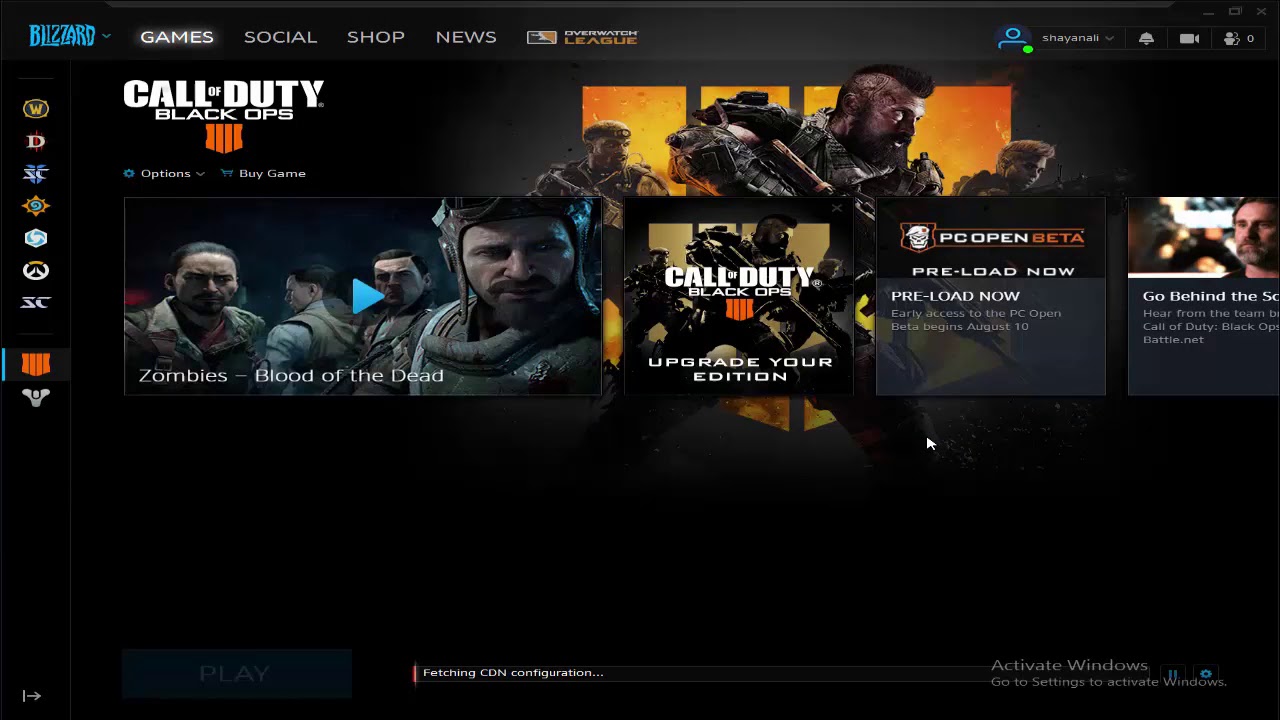
Task: Minimize the Battle.net window
Action: (x=1208, y=12)
